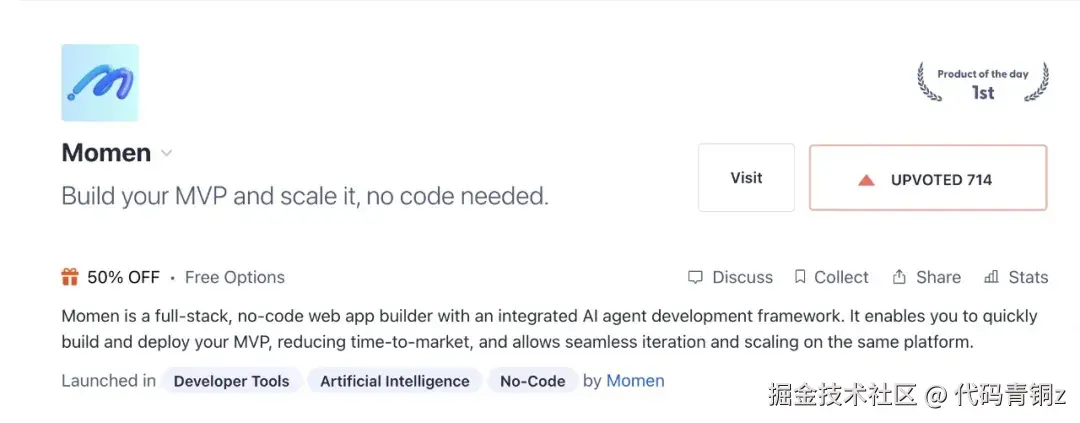Open the Product of the day badge
Screen dimensions: 1080x423
(983, 83)
